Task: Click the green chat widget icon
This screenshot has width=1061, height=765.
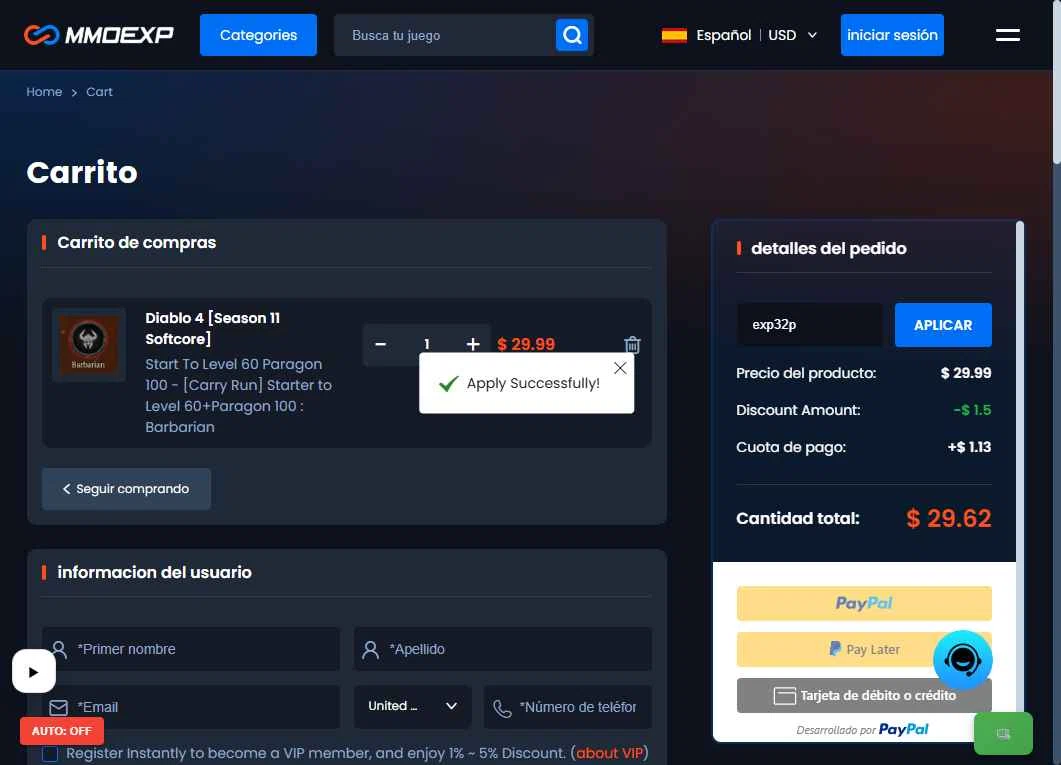Action: tap(1003, 733)
